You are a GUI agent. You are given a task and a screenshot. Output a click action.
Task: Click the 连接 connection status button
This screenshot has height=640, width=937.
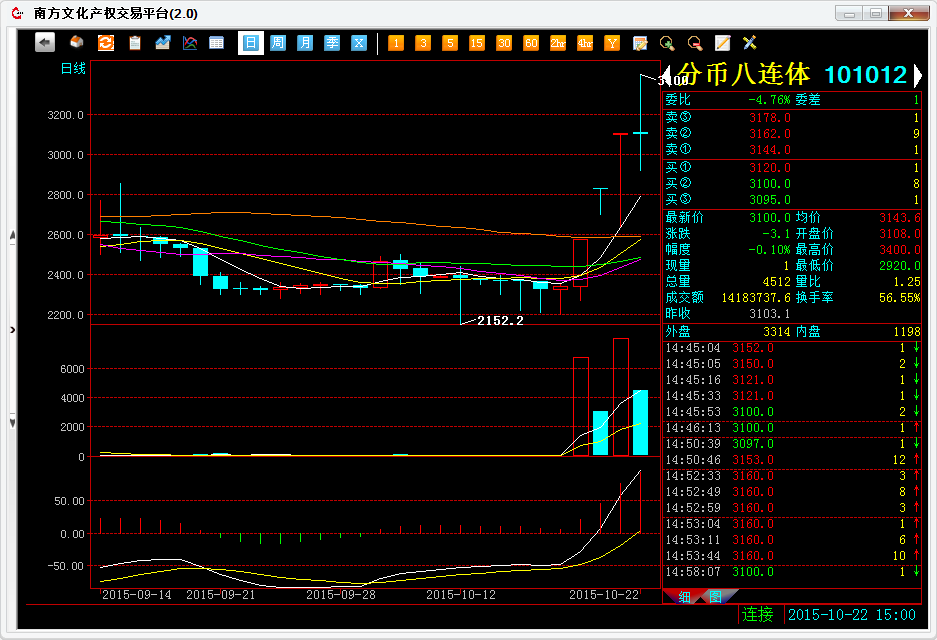tap(758, 614)
